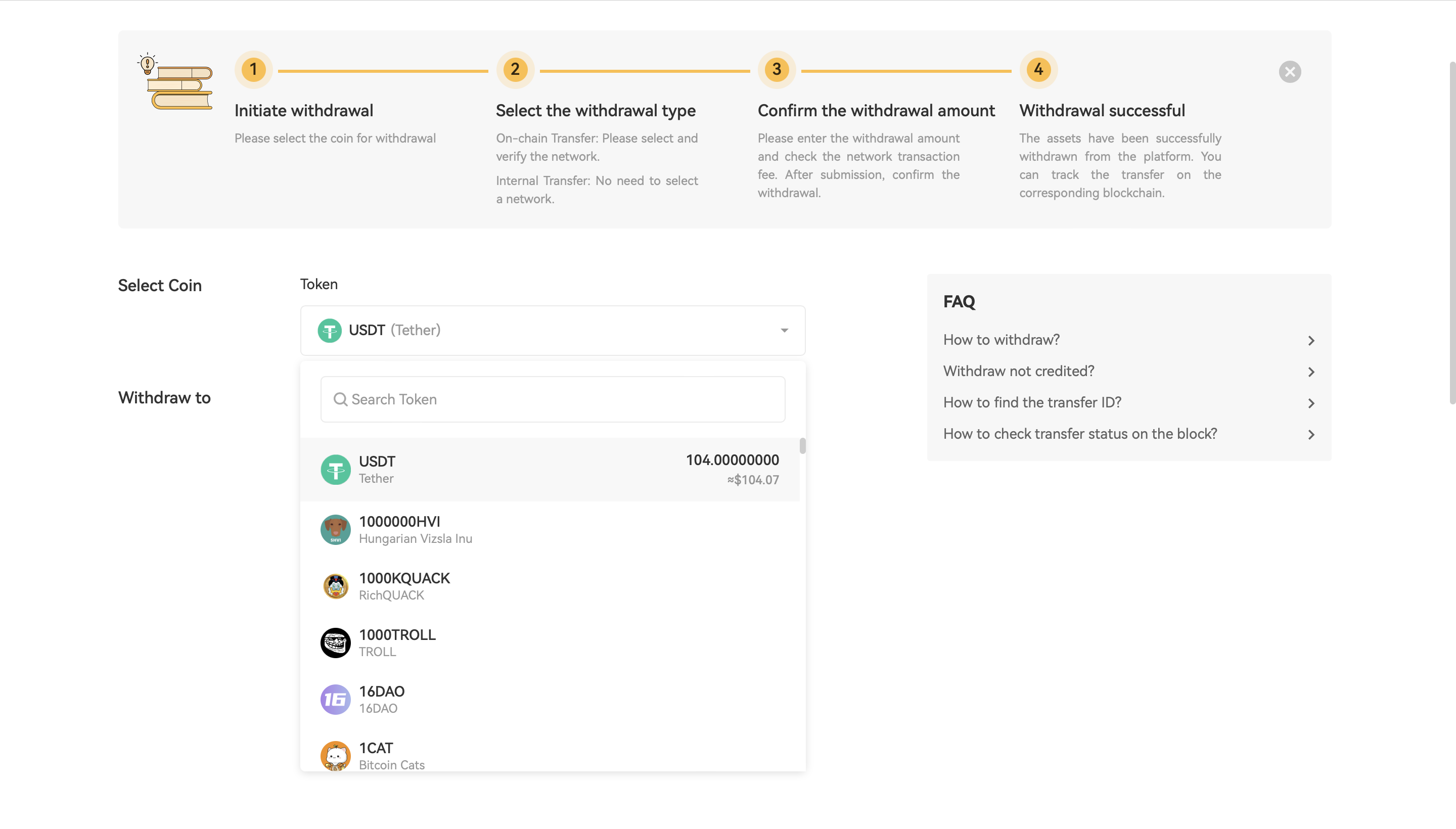This screenshot has width=1456, height=829.
Task: Click the token list scrollbar thumb
Action: click(802, 446)
